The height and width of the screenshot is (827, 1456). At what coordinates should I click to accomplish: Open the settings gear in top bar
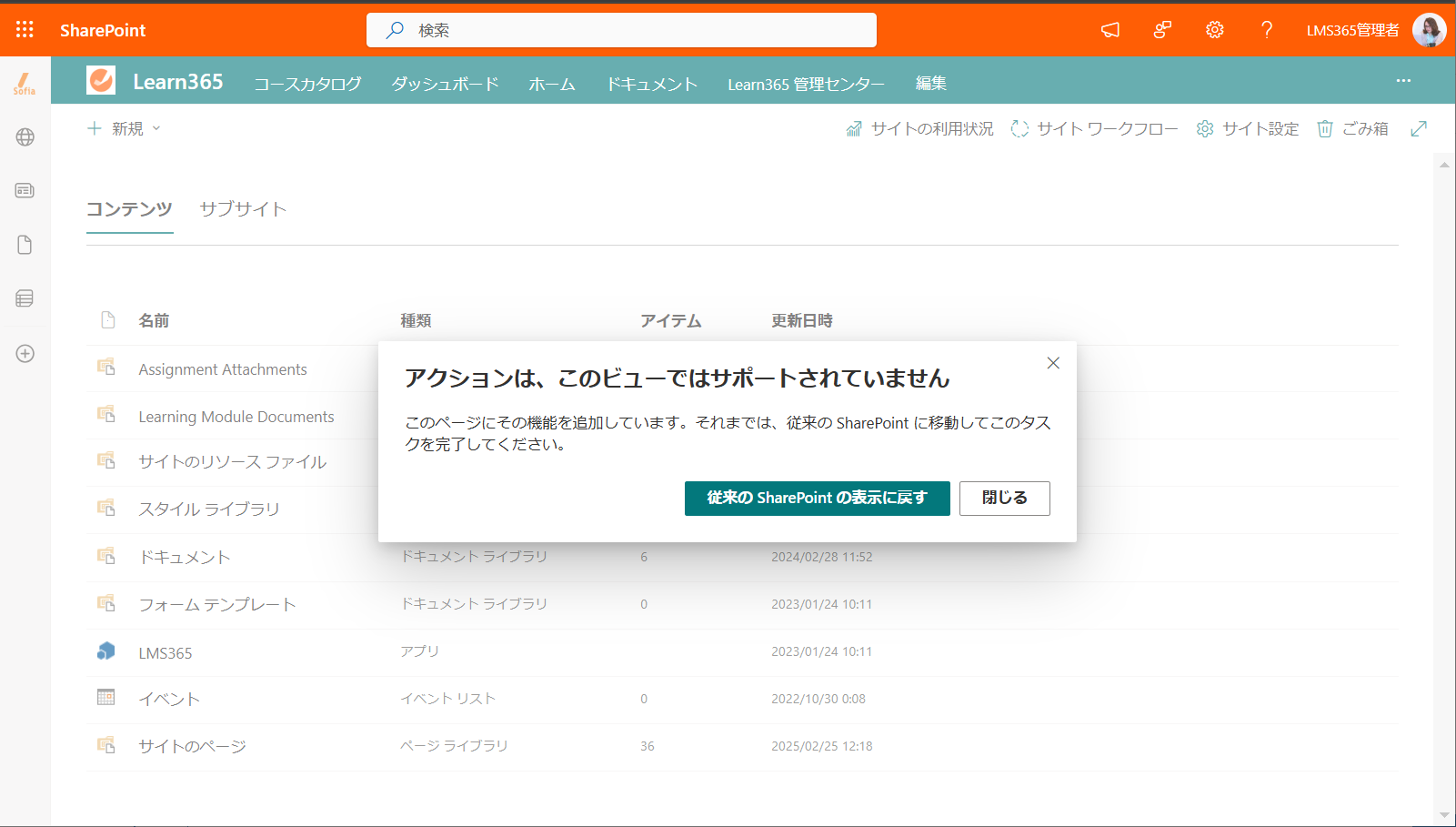click(1215, 30)
